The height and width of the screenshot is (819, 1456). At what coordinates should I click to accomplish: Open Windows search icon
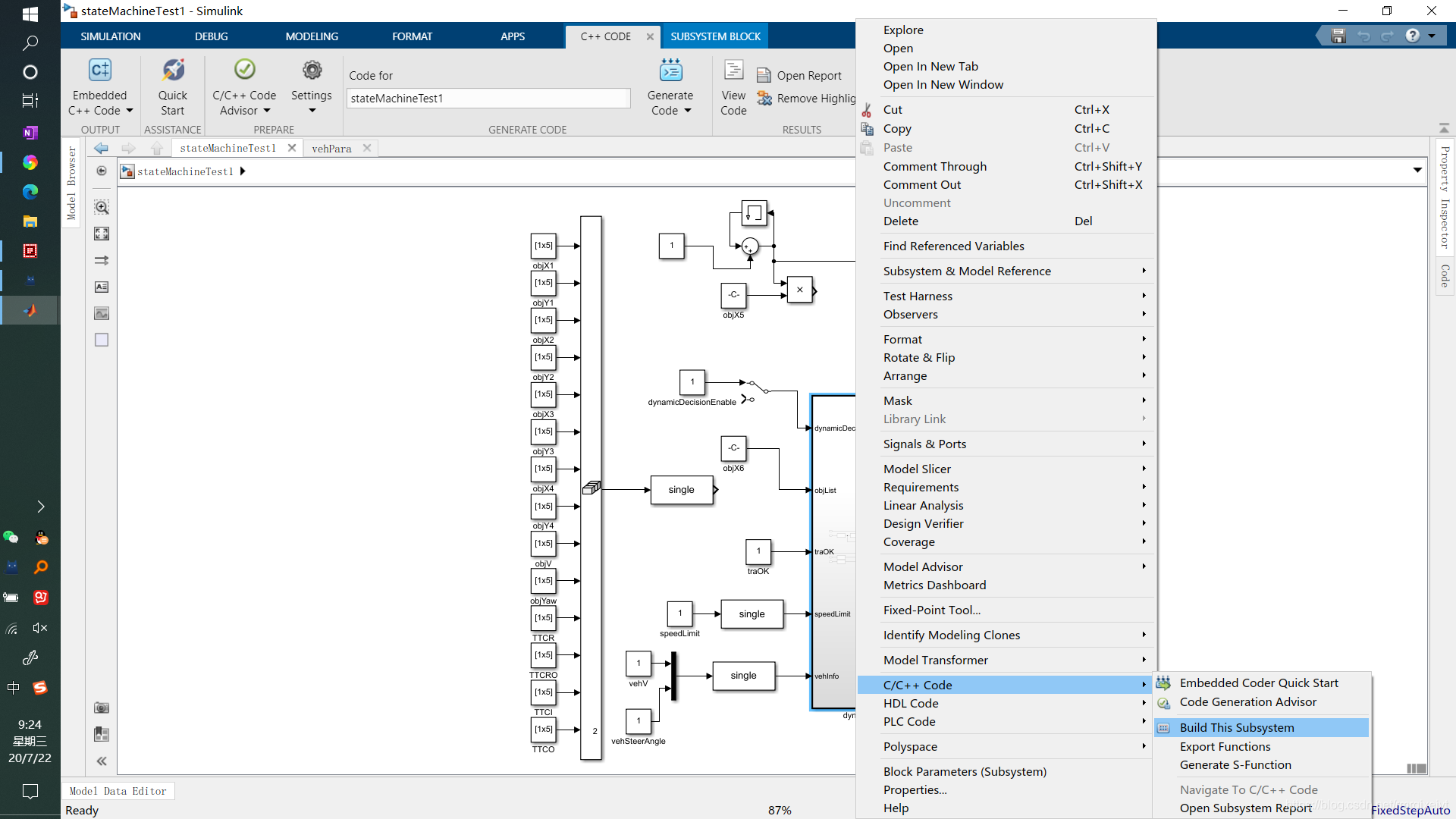30,43
